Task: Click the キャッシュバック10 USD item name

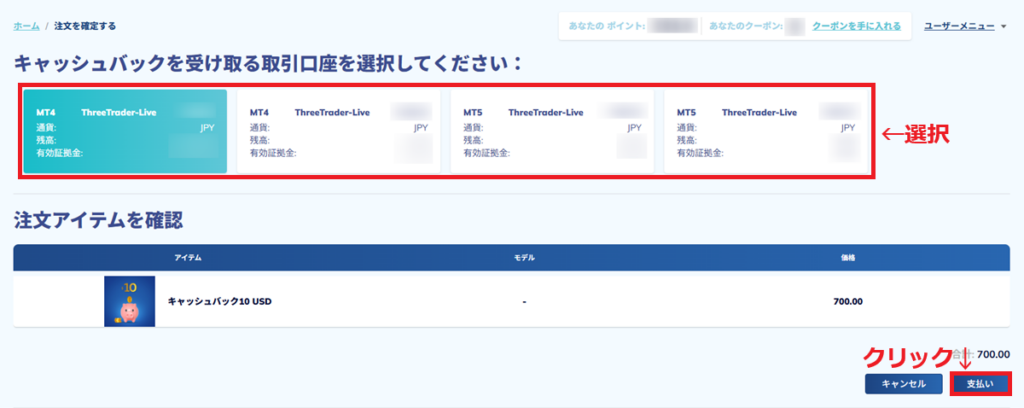Action: [x=219, y=302]
